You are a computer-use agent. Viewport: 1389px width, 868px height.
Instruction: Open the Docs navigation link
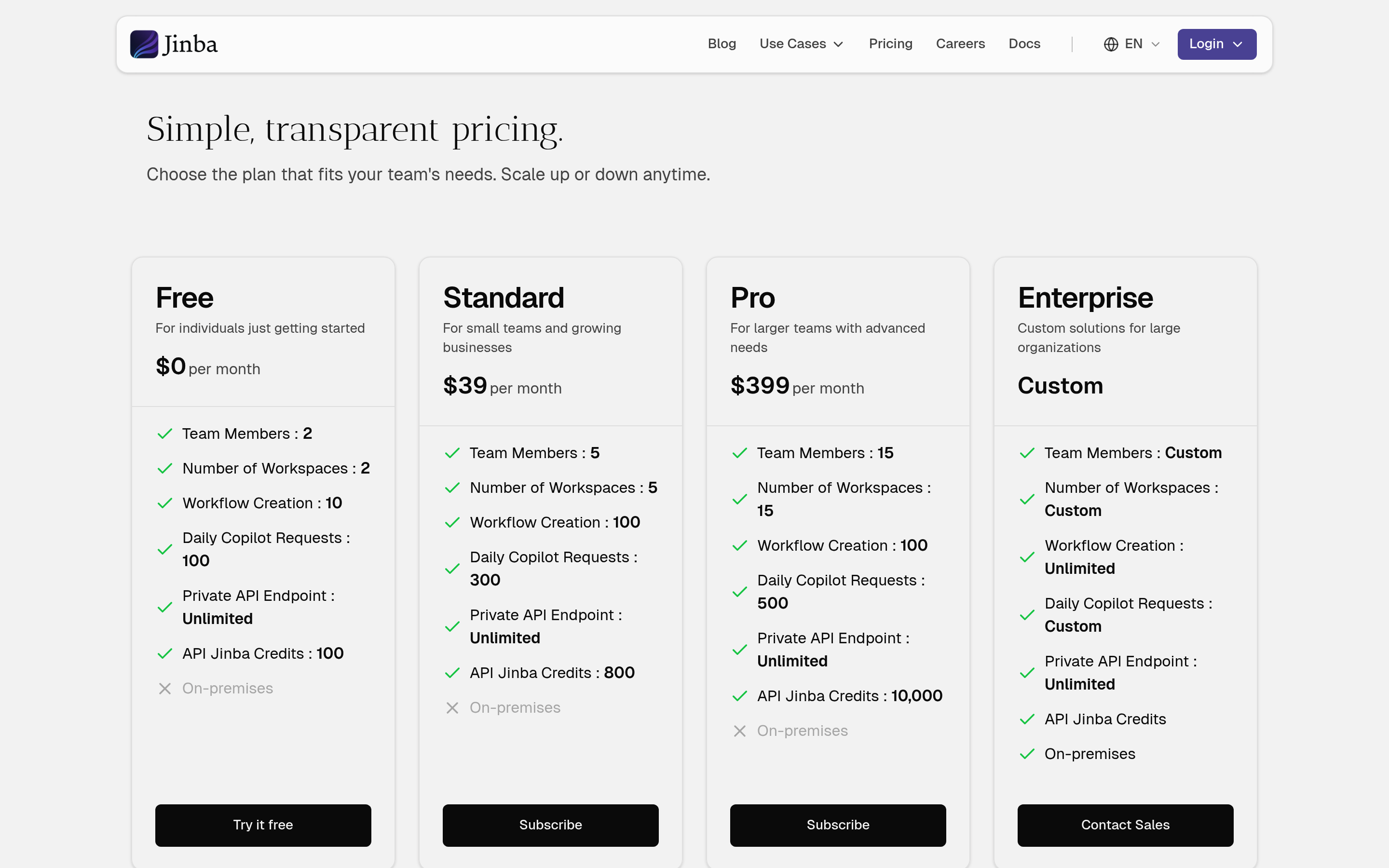(x=1024, y=44)
